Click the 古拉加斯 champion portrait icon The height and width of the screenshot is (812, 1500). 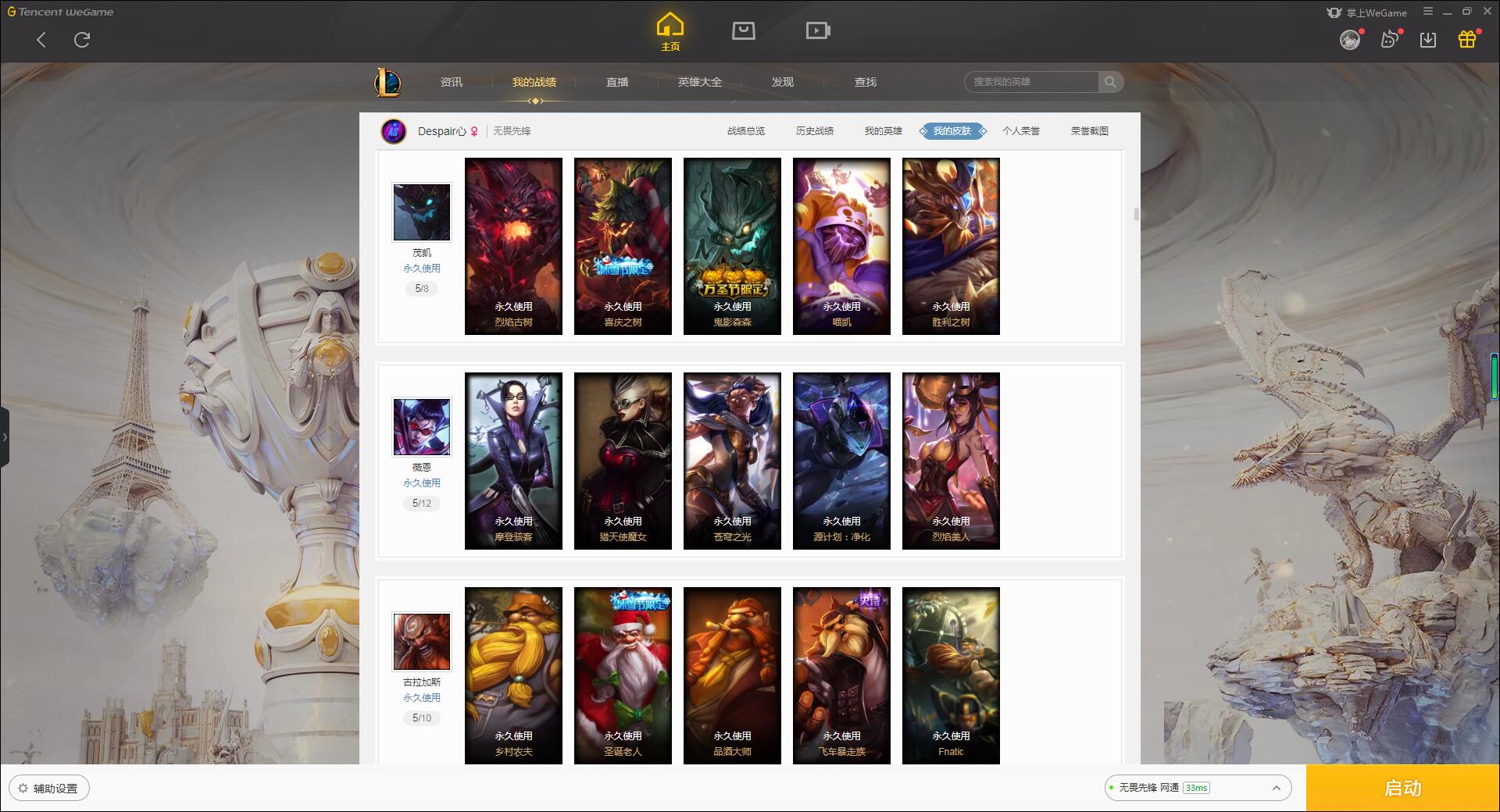click(x=422, y=642)
